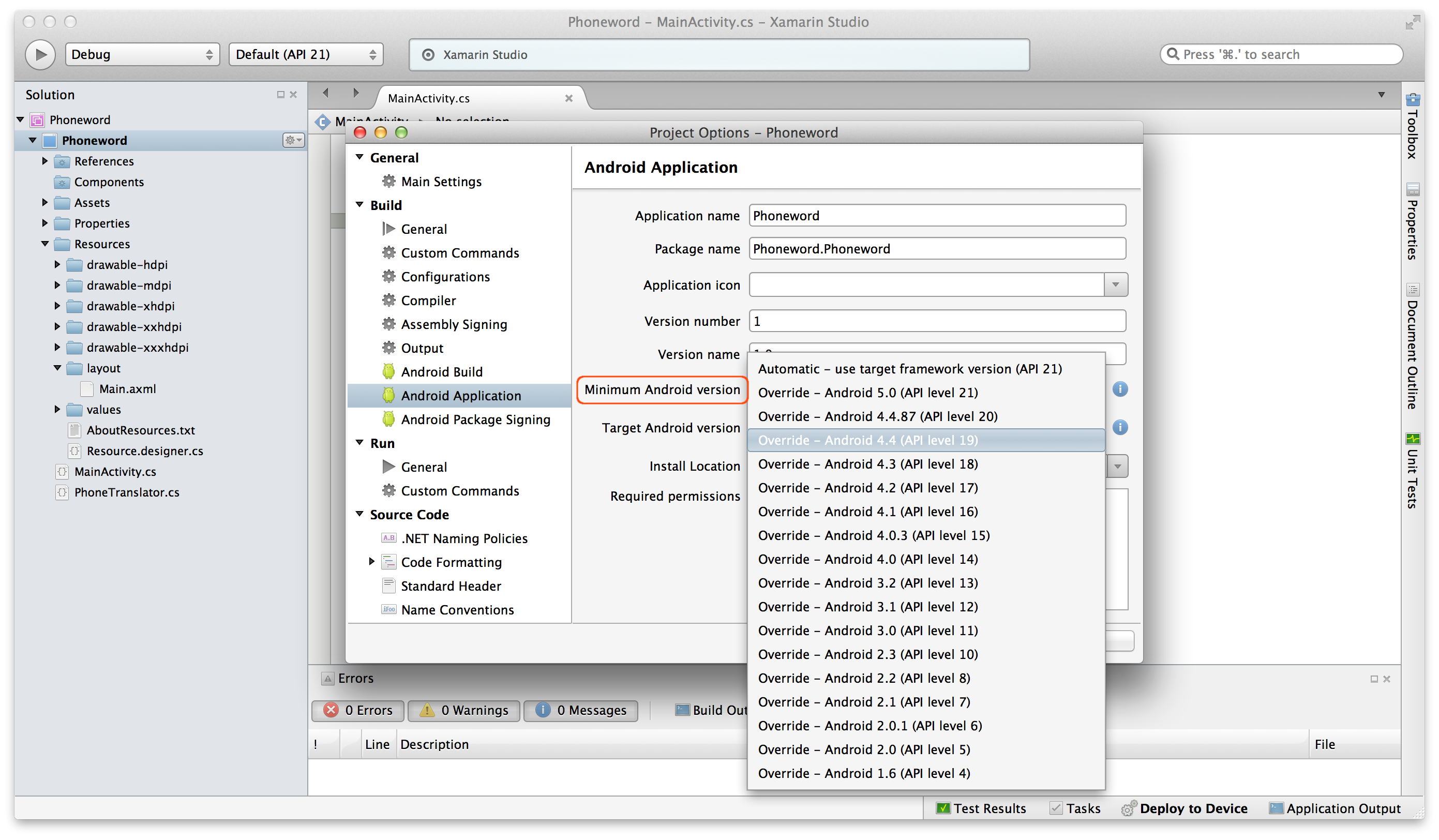Screen dimensions: 1439x840
Task: Toggle the 0 Messages filter button
Action: click(x=580, y=710)
